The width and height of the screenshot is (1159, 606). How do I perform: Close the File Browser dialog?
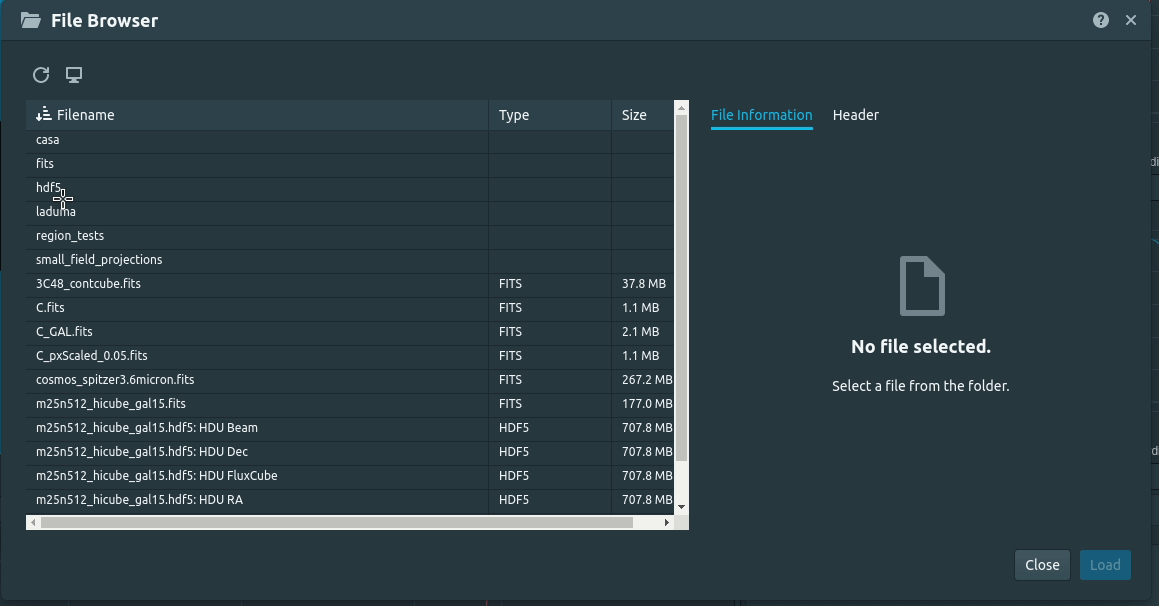click(1042, 564)
